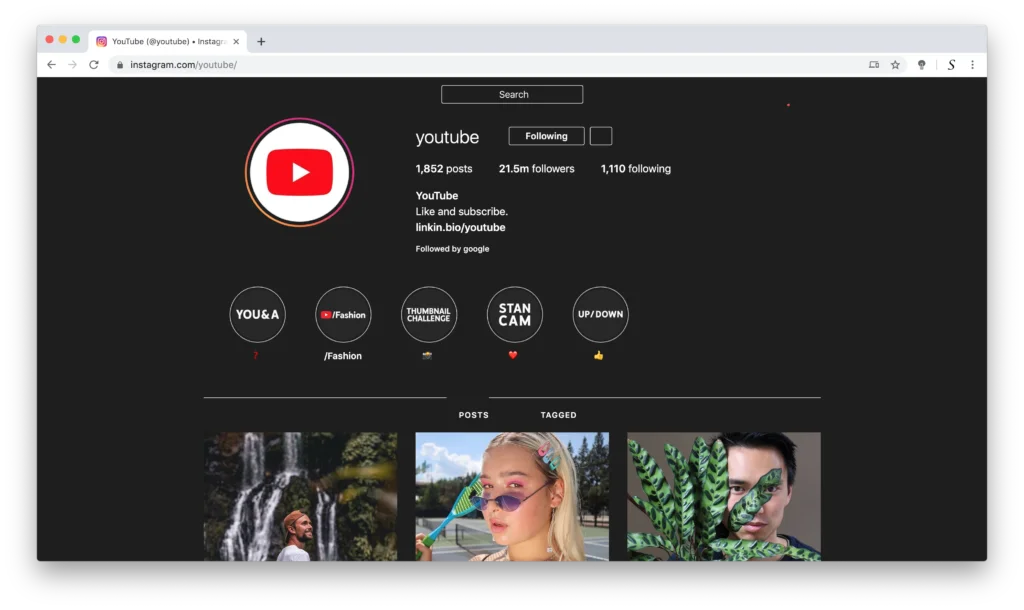
Task: Click the thumbs-up emoji under Up/Down
Action: [x=598, y=355]
